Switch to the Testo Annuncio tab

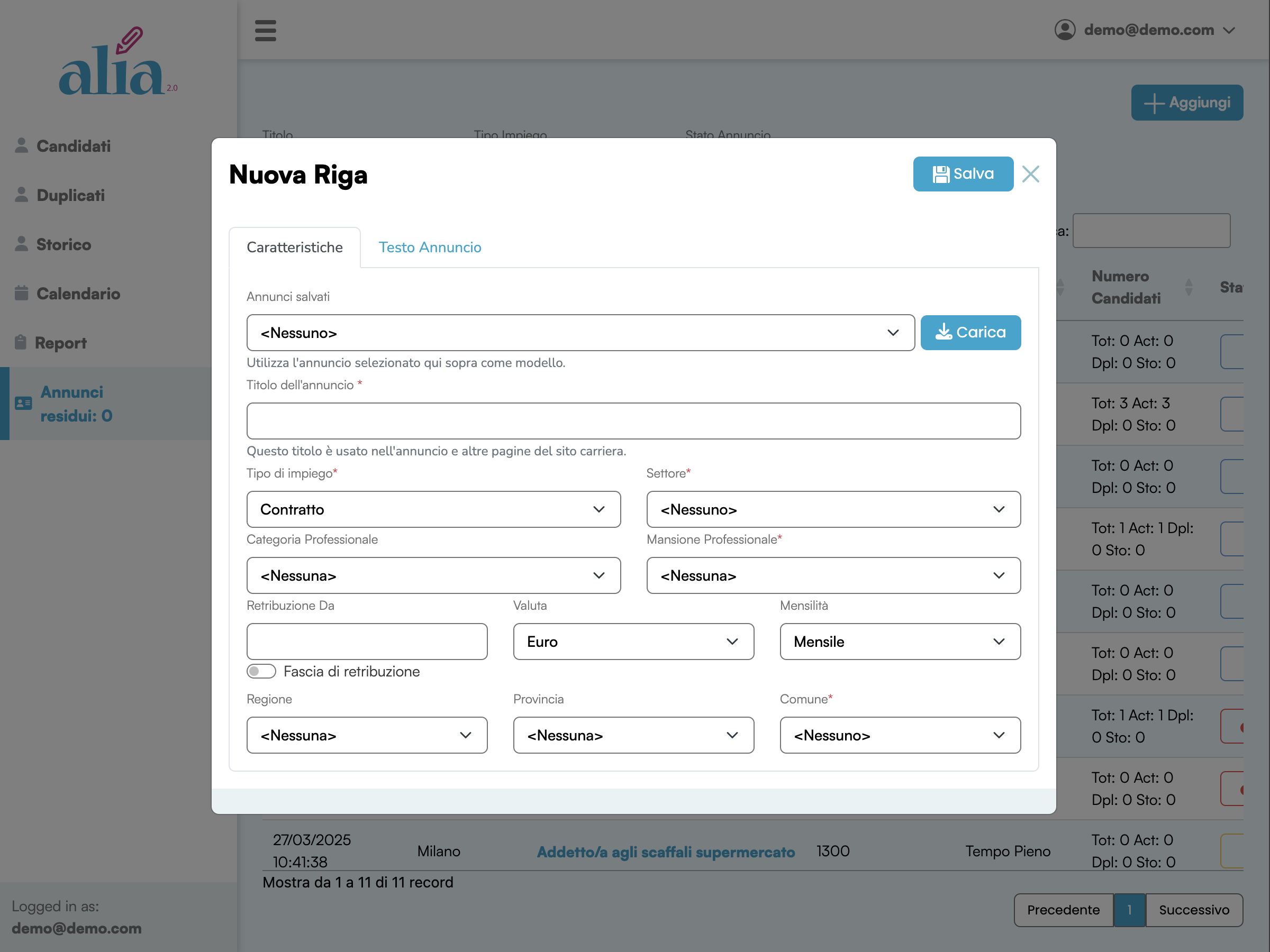pyautogui.click(x=430, y=248)
